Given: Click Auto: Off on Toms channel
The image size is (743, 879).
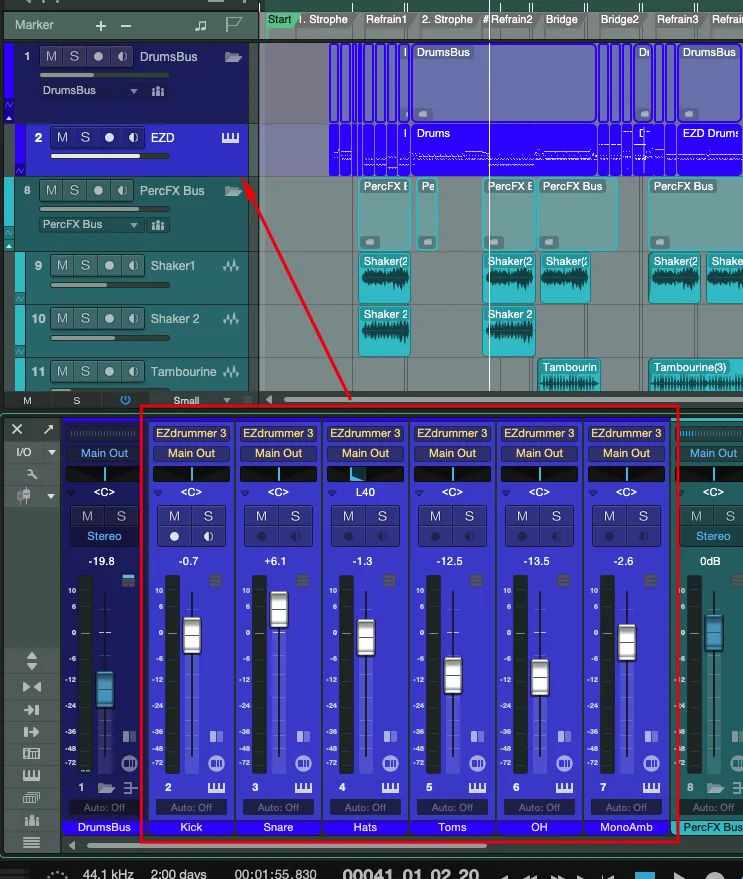Looking at the screenshot, I should (452, 808).
